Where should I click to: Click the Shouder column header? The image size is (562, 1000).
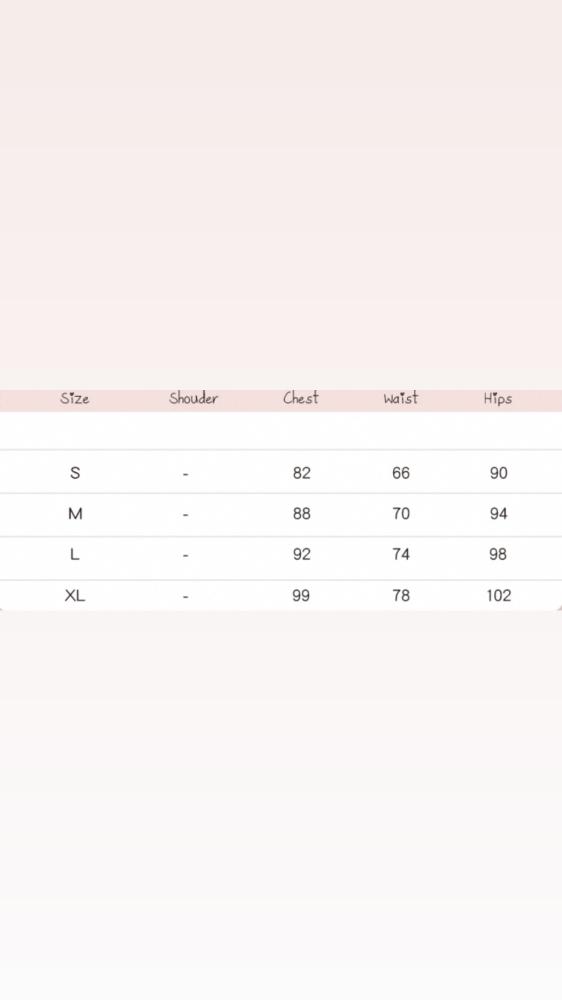click(x=193, y=398)
